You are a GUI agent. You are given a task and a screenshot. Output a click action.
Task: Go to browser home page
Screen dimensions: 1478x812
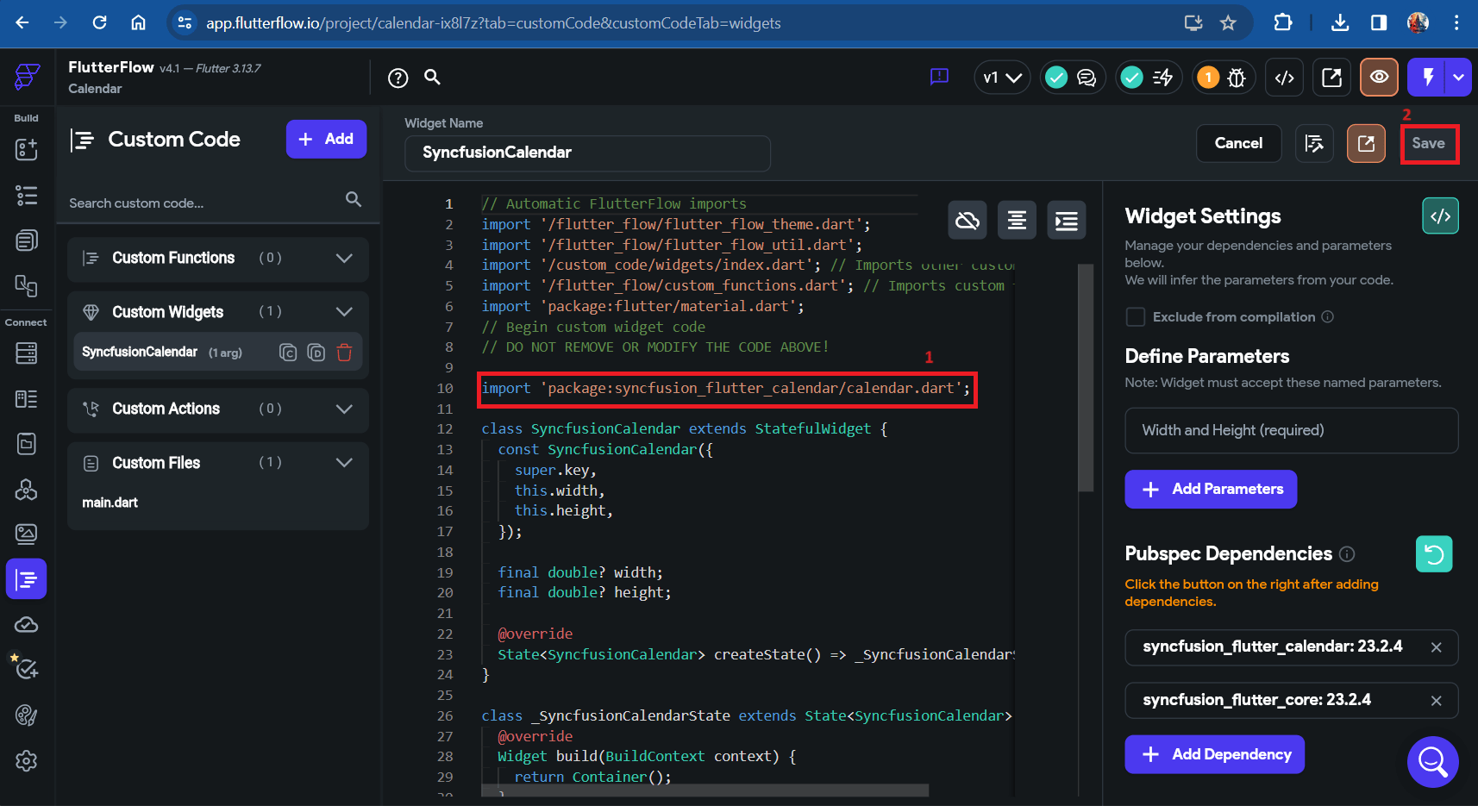138,22
